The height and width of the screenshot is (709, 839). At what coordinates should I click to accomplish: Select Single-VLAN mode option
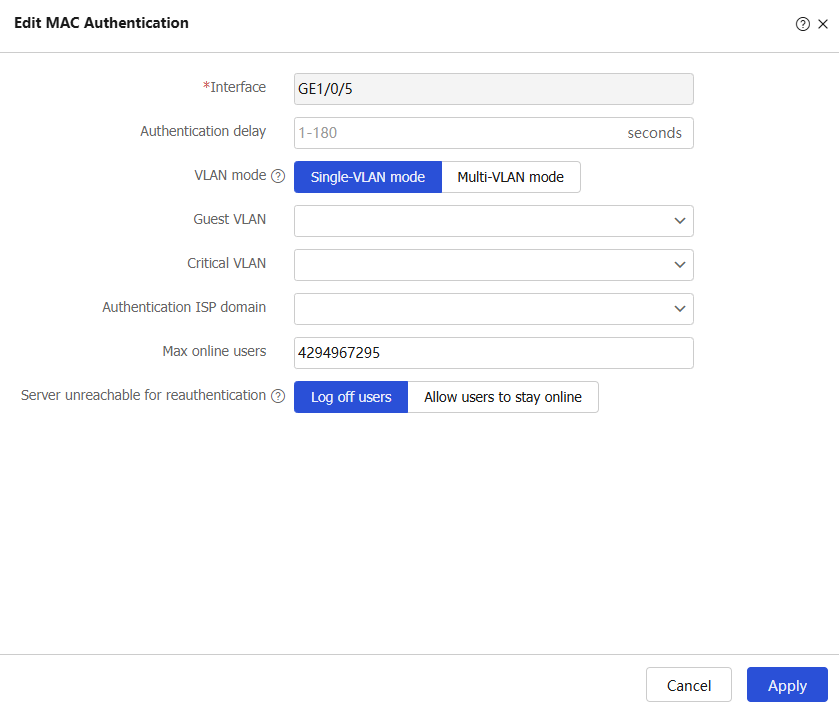(x=368, y=177)
